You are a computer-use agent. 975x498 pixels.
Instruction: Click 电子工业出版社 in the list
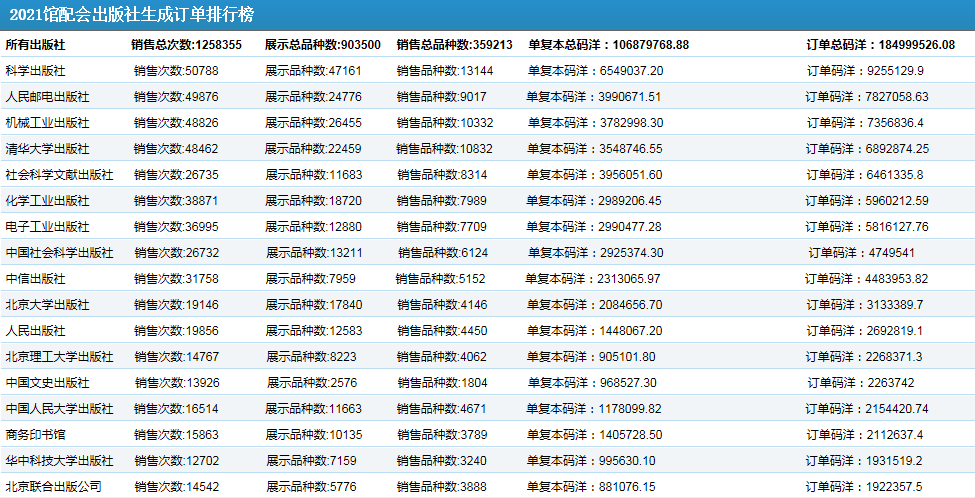tap(47, 227)
